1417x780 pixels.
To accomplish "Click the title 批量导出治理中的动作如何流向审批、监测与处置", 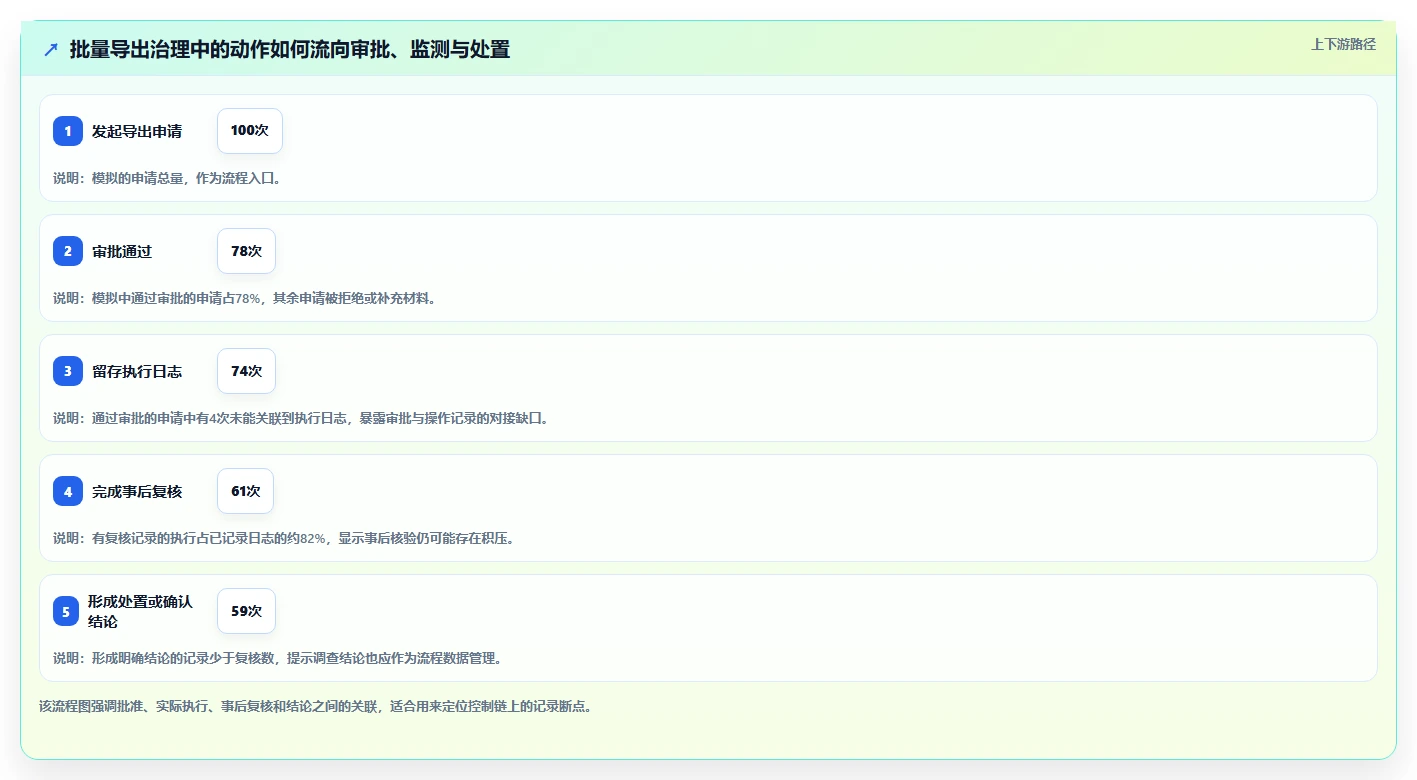I will coord(290,49).
